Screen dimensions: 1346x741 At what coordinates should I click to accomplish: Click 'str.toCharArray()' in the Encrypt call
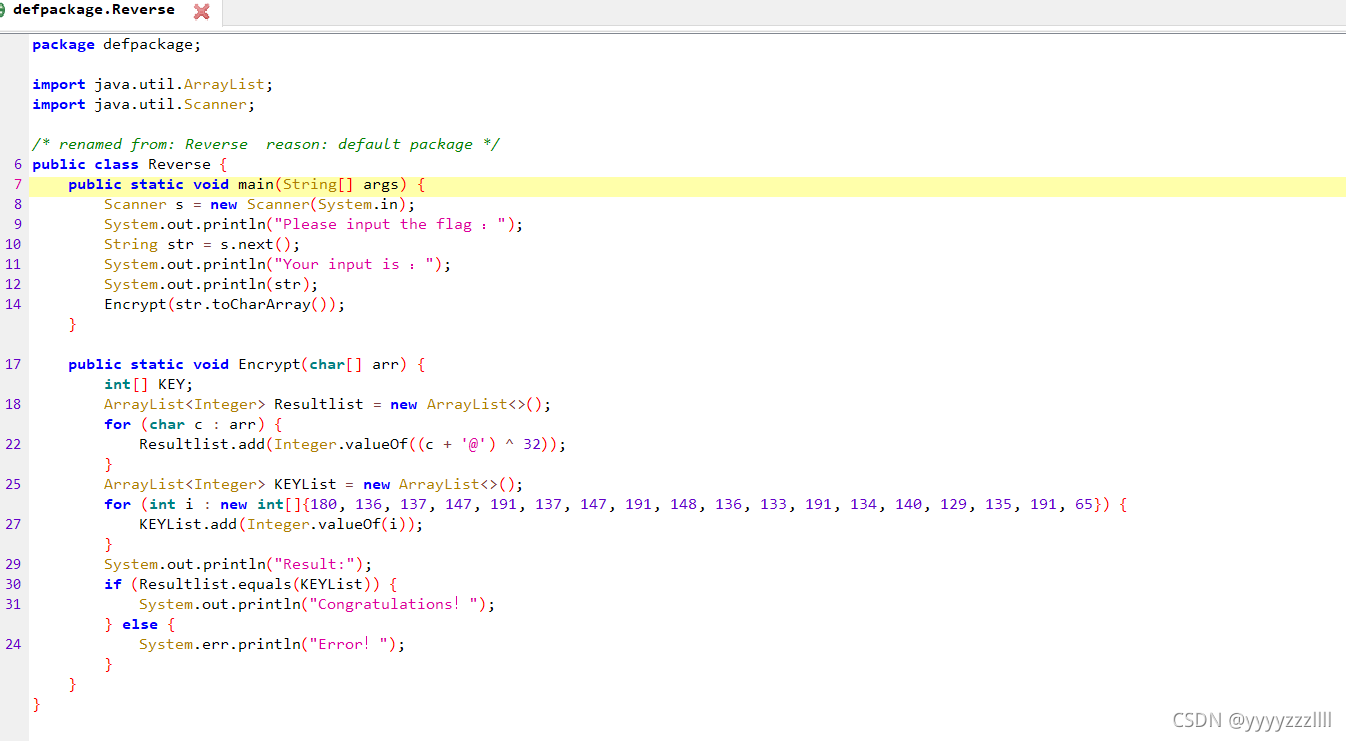tap(251, 304)
